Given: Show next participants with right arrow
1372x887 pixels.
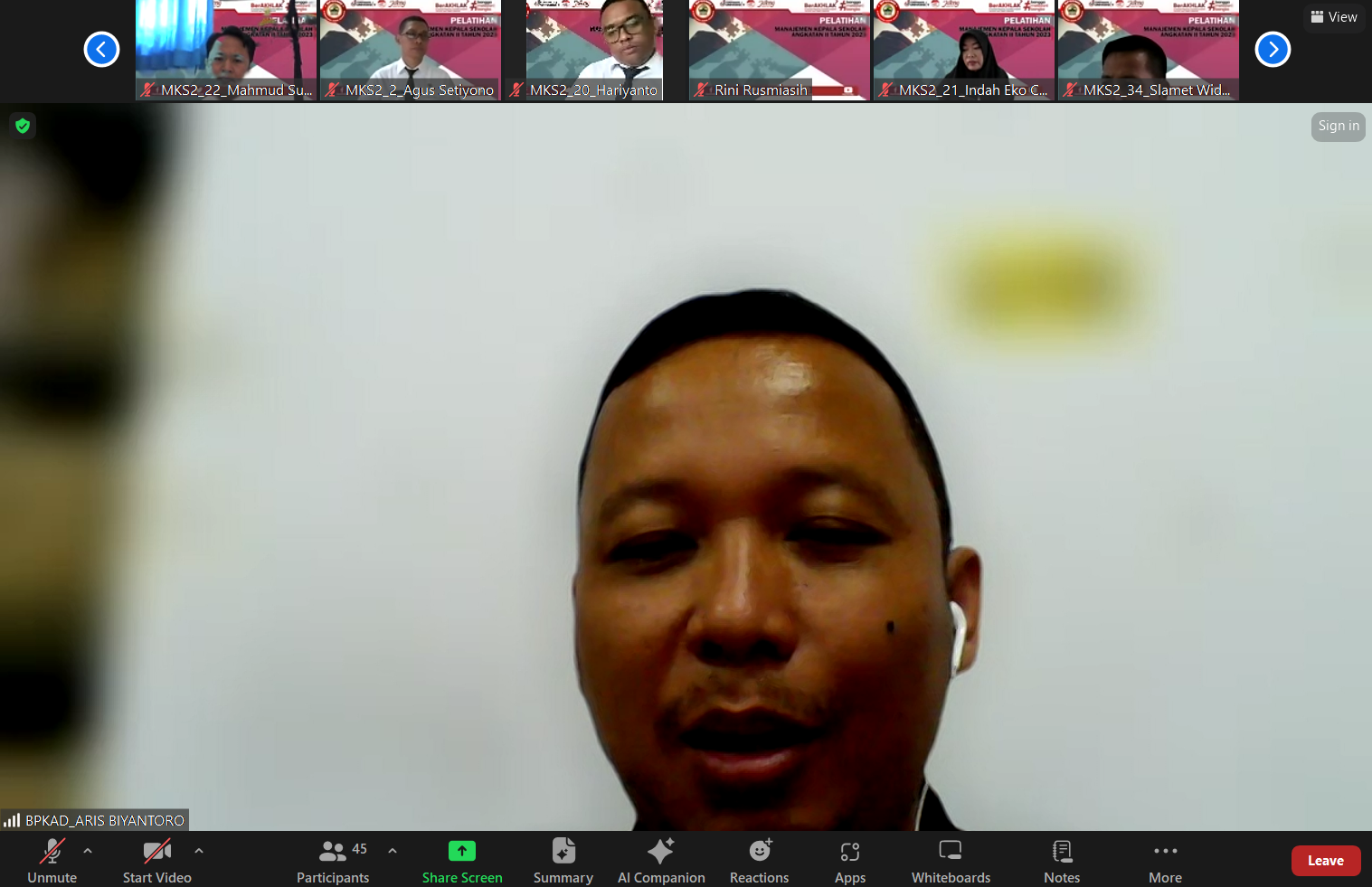Looking at the screenshot, I should (1273, 49).
